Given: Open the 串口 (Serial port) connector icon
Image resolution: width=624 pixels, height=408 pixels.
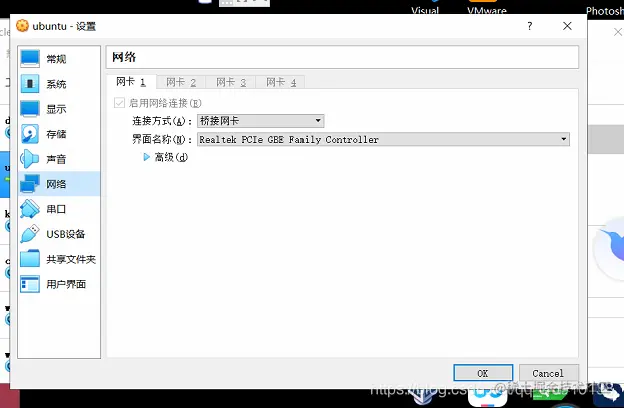Looking at the screenshot, I should 30,209.
